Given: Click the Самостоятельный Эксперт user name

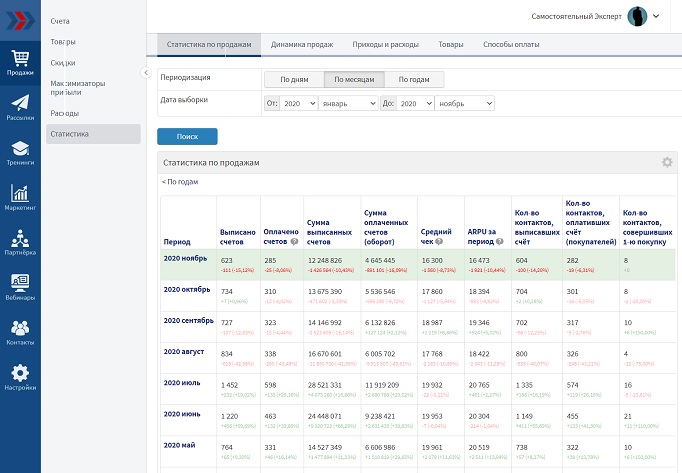Looking at the screenshot, I should pos(576,17).
